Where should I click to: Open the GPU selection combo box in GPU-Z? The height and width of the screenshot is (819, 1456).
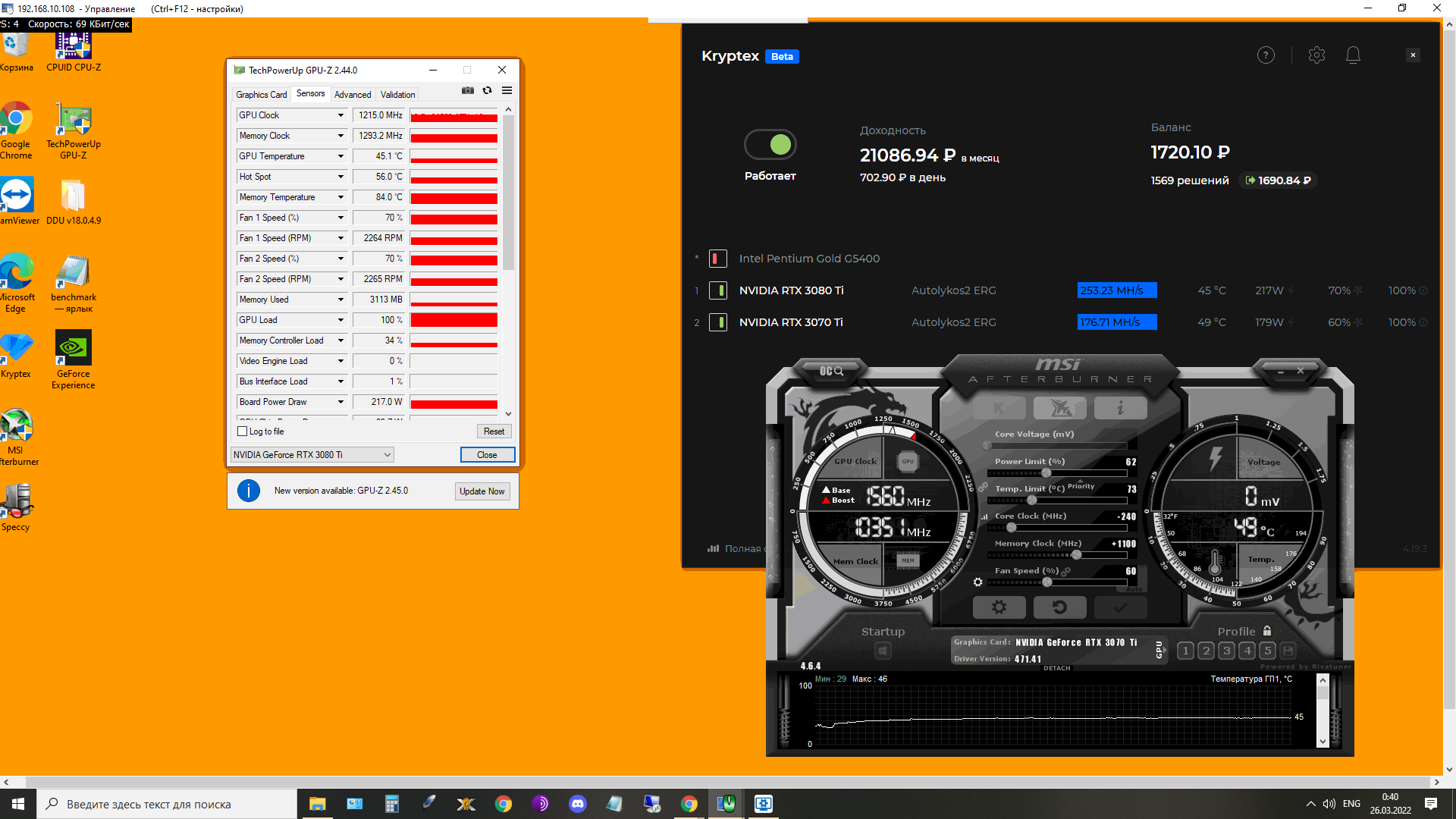(312, 455)
